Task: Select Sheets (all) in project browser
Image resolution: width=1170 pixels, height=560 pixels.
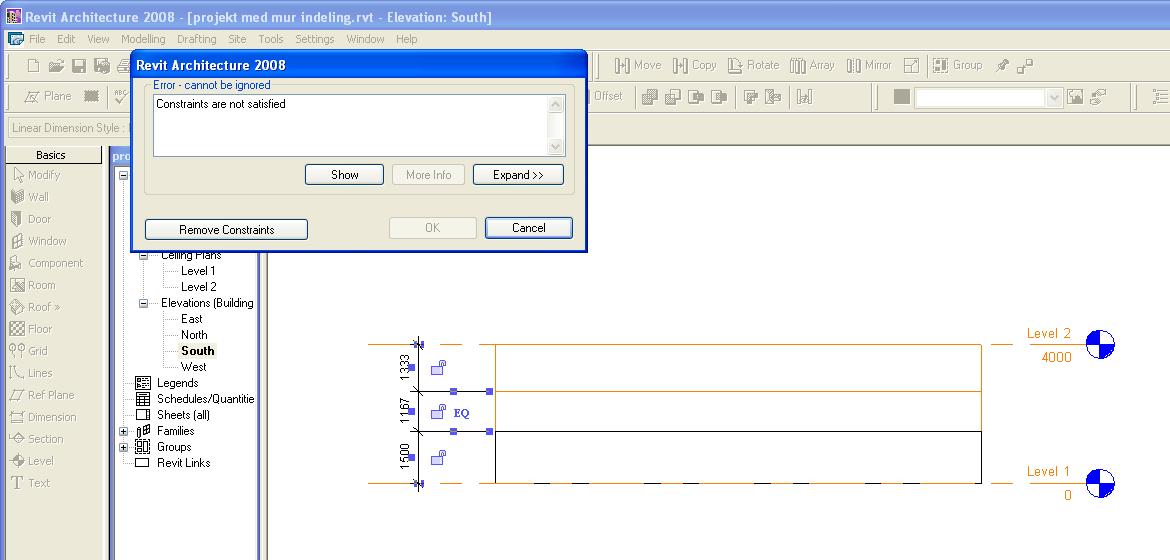Action: click(184, 415)
